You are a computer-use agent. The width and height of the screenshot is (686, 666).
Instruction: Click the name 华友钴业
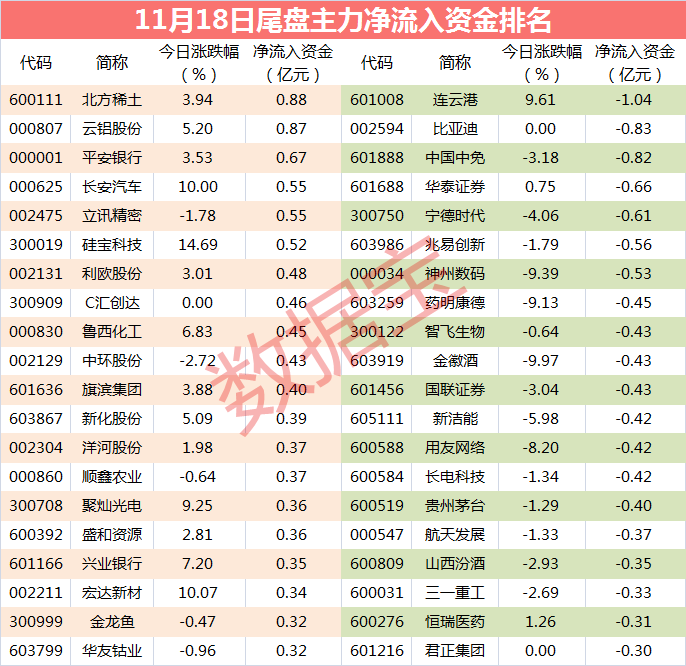(112, 651)
